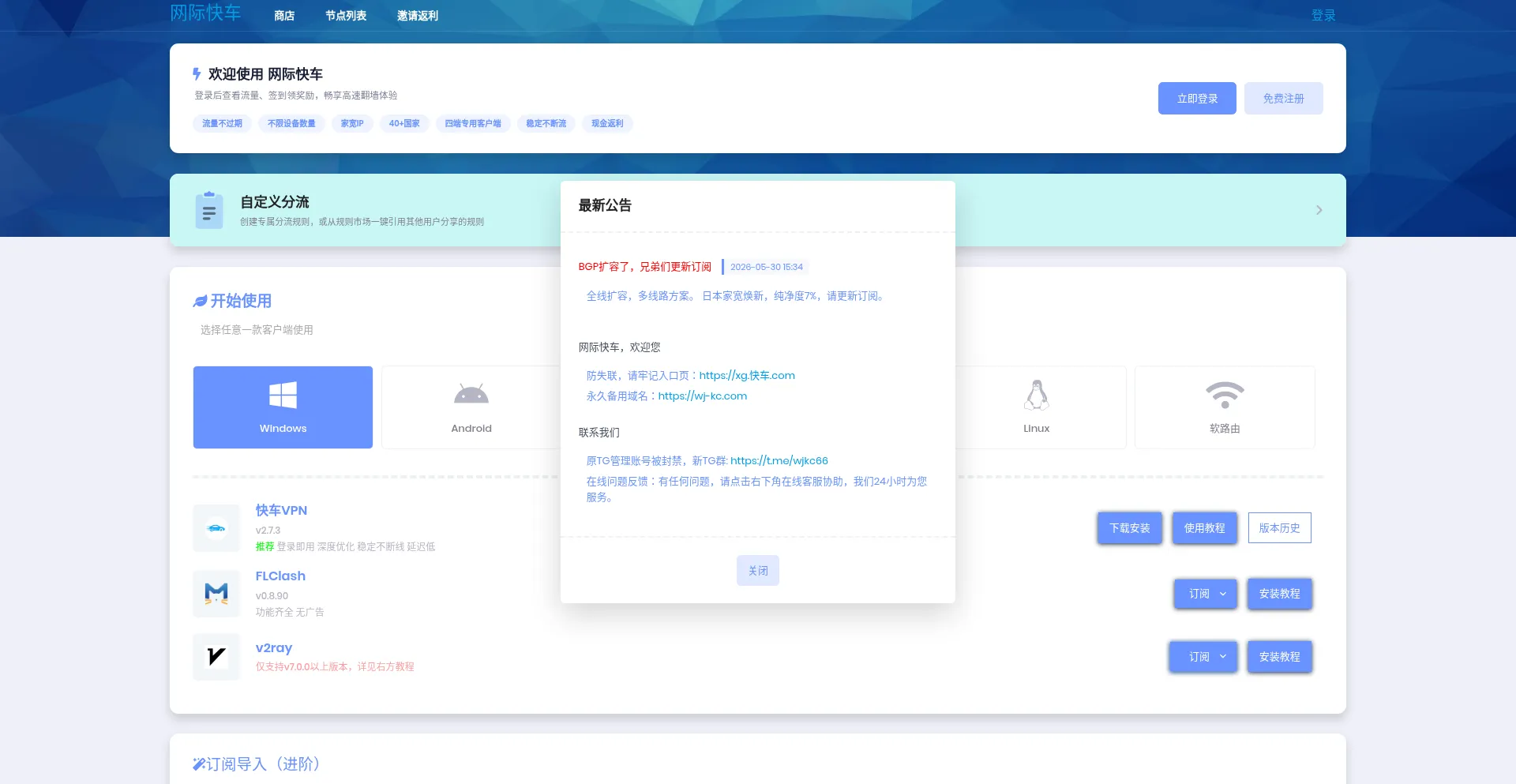This screenshot has height=784, width=1516.
Task: Click the 40+国家 tag
Action: [x=404, y=123]
